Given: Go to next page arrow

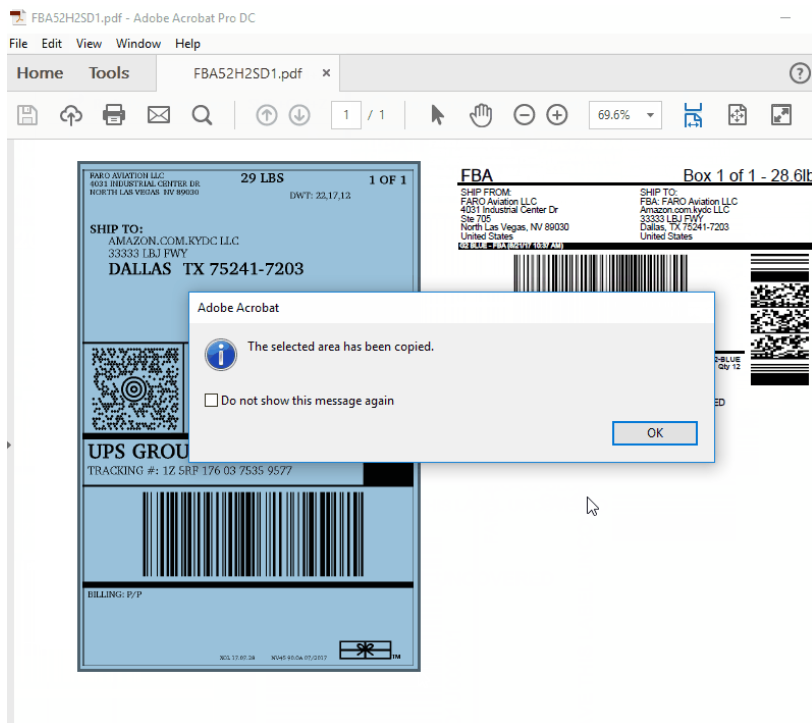Looking at the screenshot, I should (299, 115).
